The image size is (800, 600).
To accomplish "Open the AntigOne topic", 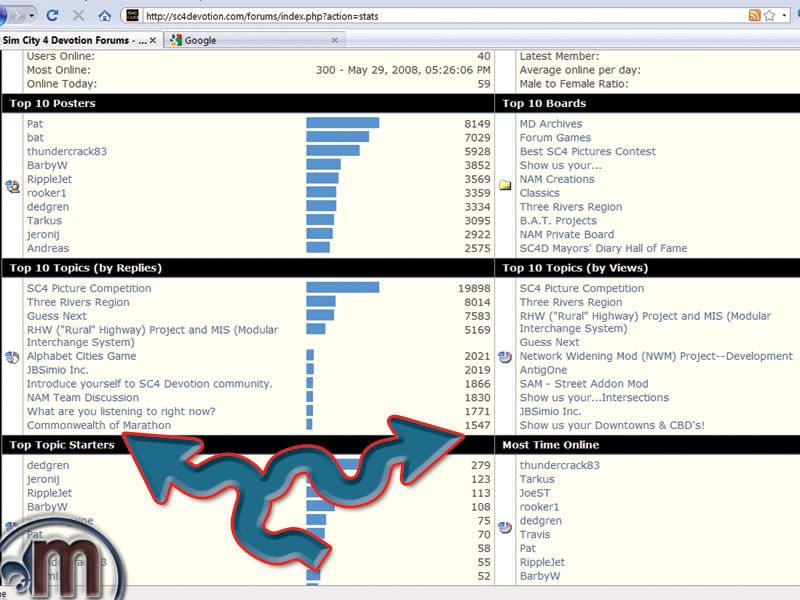I will coord(543,370).
